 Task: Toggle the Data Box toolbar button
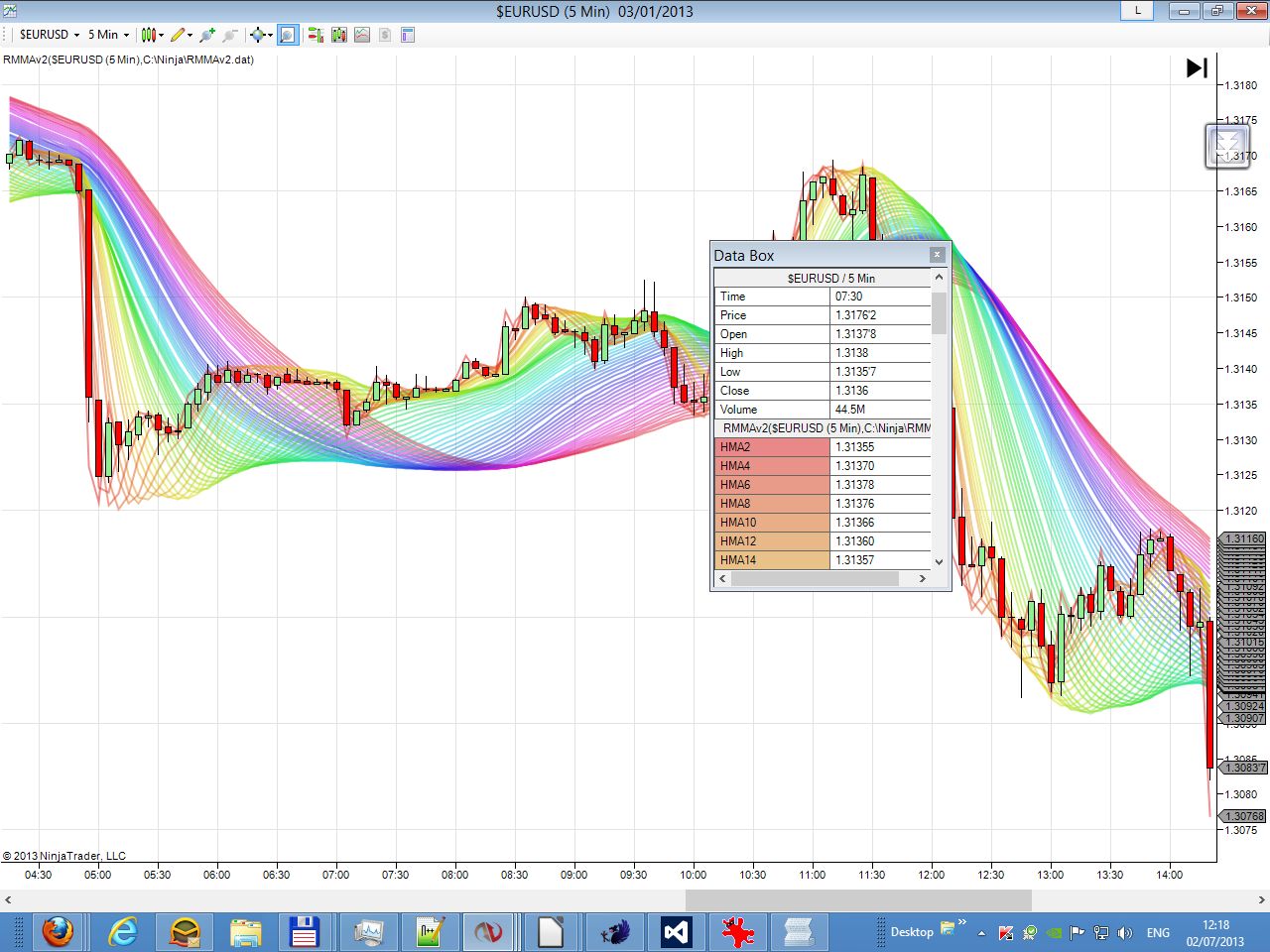tap(287, 35)
